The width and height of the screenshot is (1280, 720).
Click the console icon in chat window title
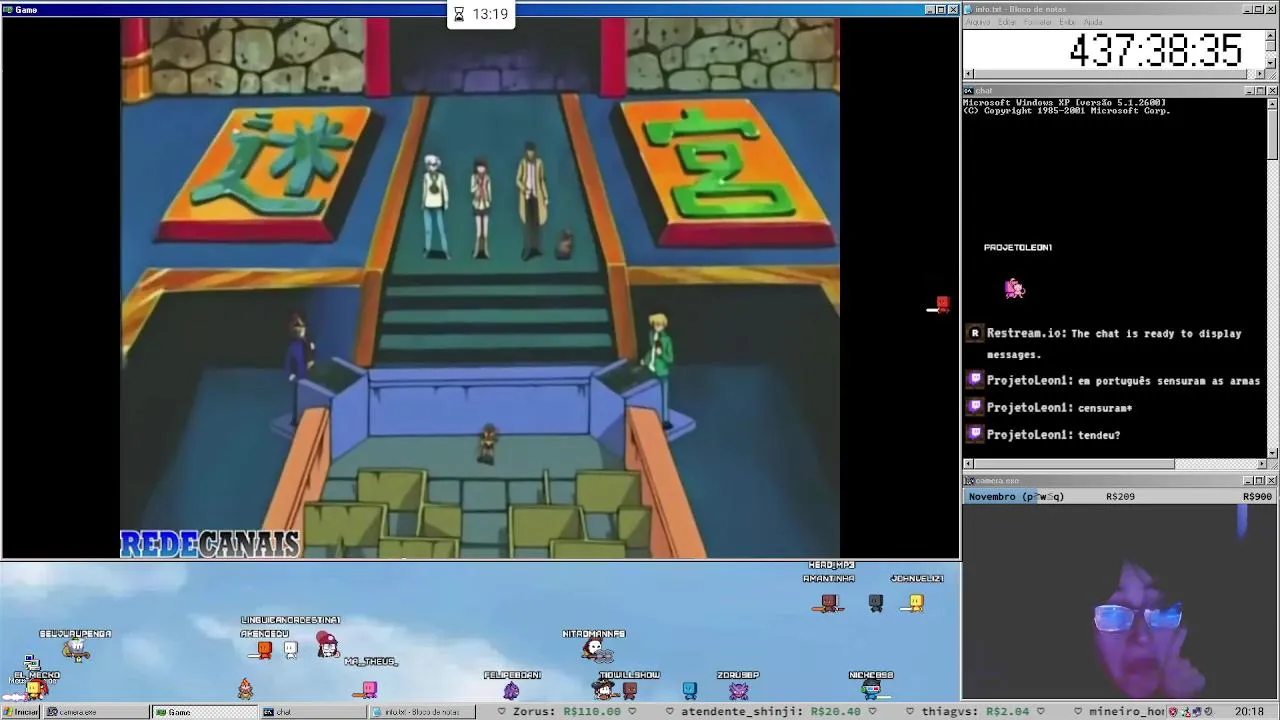[969, 90]
